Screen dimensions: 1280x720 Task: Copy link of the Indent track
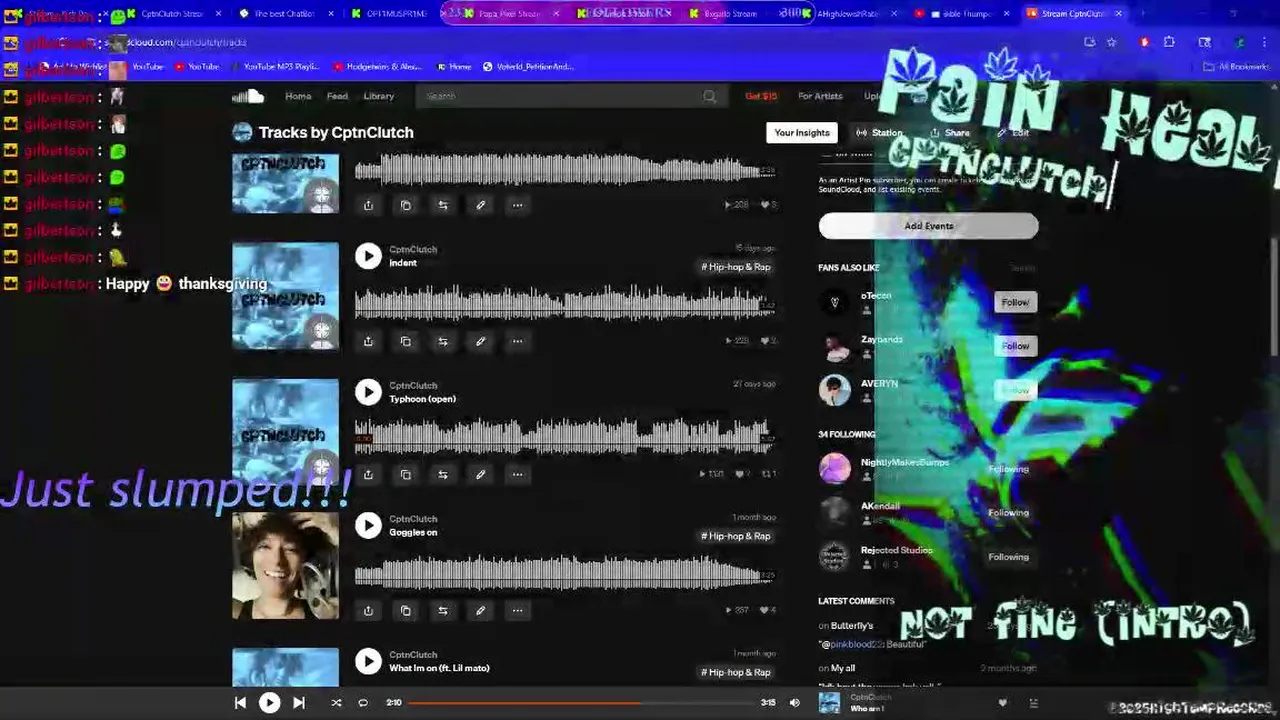pyautogui.click(x=405, y=341)
